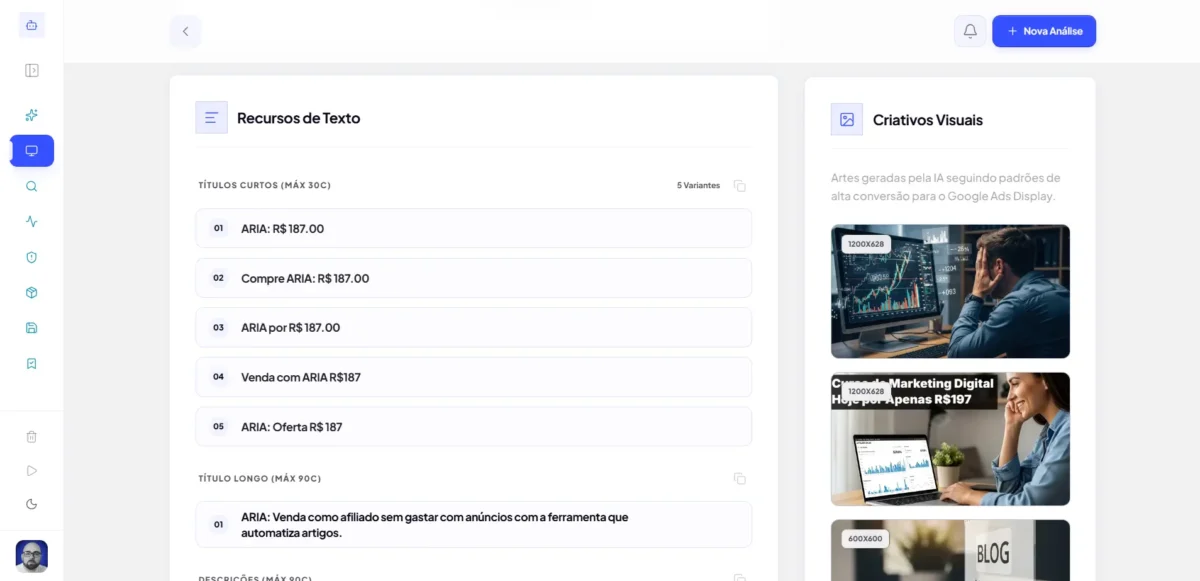Select the activity pulse icon in sidebar
This screenshot has height=581, width=1200.
[32, 222]
